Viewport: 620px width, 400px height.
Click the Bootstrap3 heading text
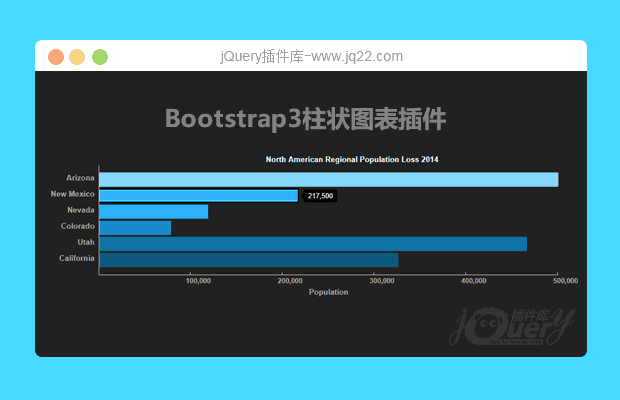point(306,119)
